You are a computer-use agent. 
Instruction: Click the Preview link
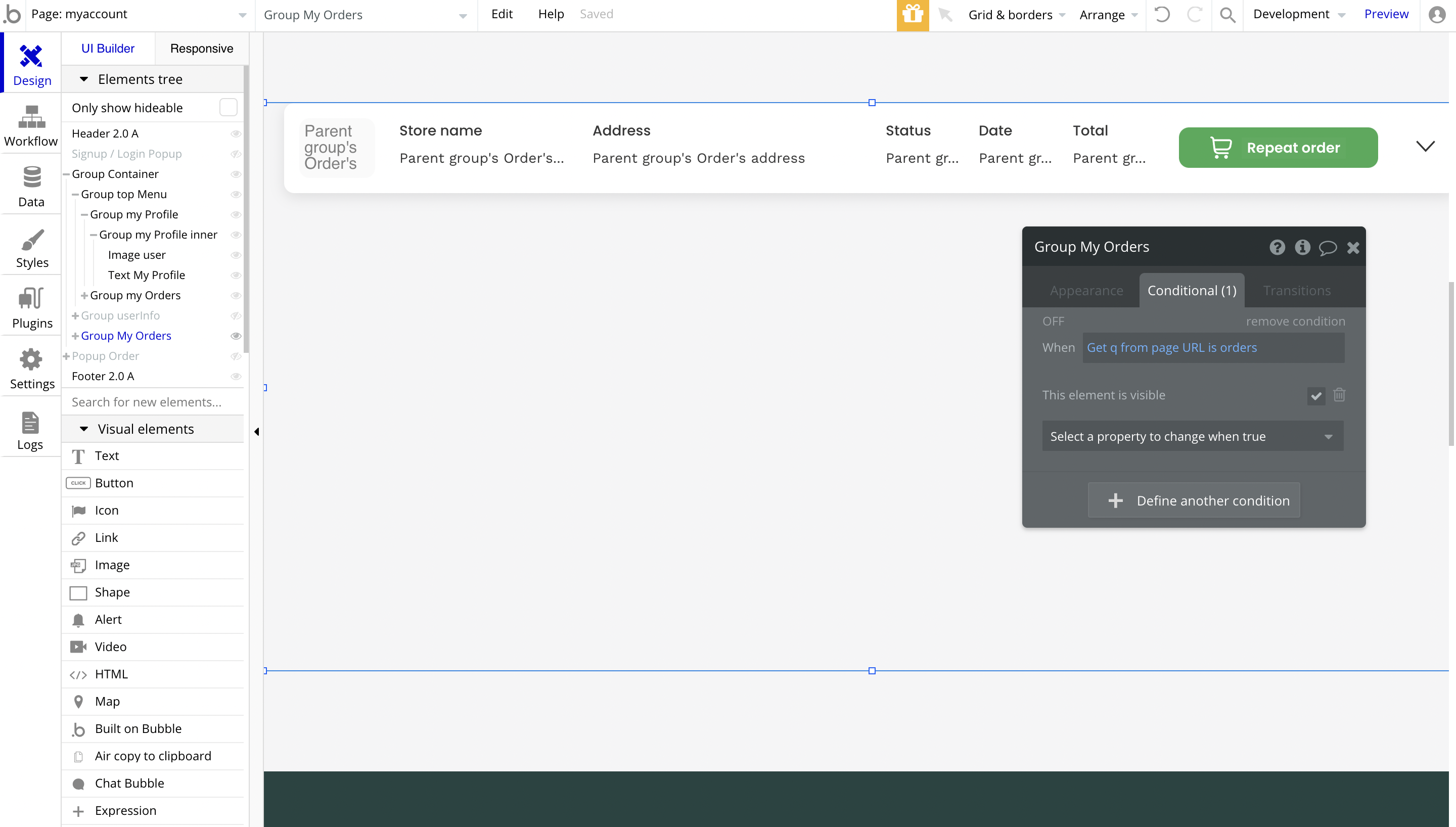point(1386,14)
